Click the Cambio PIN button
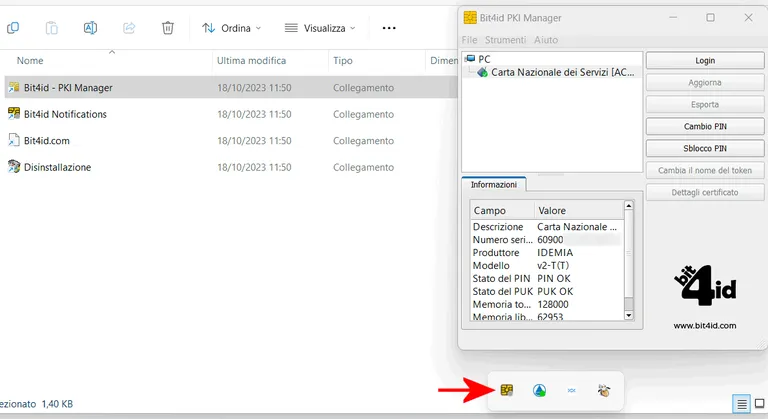This screenshot has height=419, width=768. [x=705, y=126]
